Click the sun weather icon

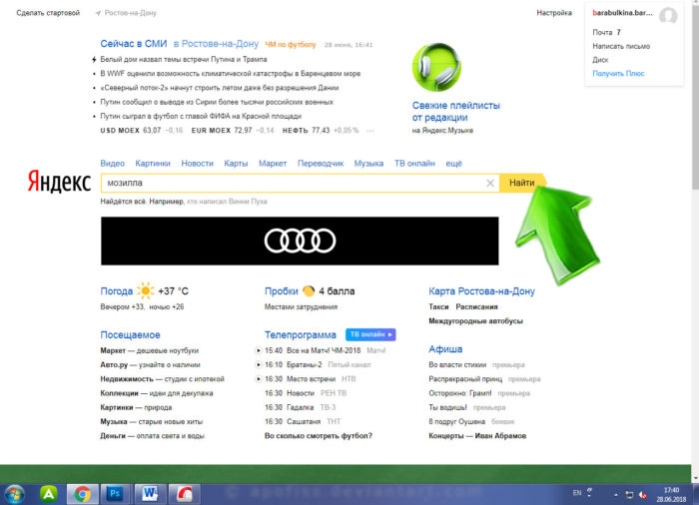tap(145, 291)
